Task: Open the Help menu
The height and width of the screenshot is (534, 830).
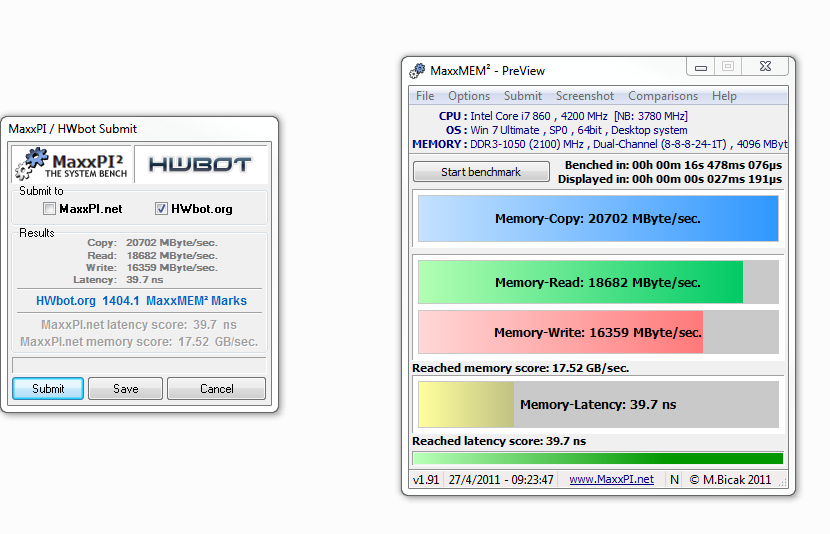Action: point(724,96)
